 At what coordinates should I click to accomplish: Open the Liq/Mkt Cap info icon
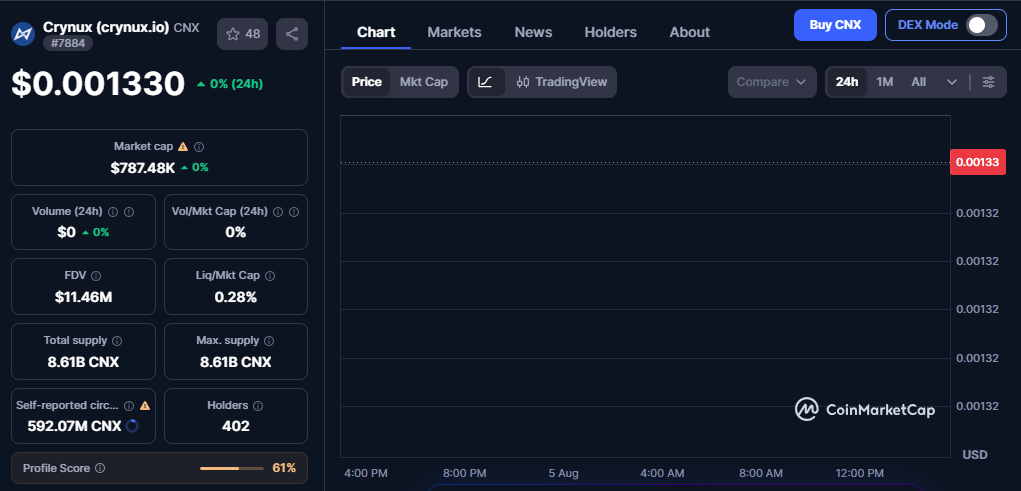[270, 275]
